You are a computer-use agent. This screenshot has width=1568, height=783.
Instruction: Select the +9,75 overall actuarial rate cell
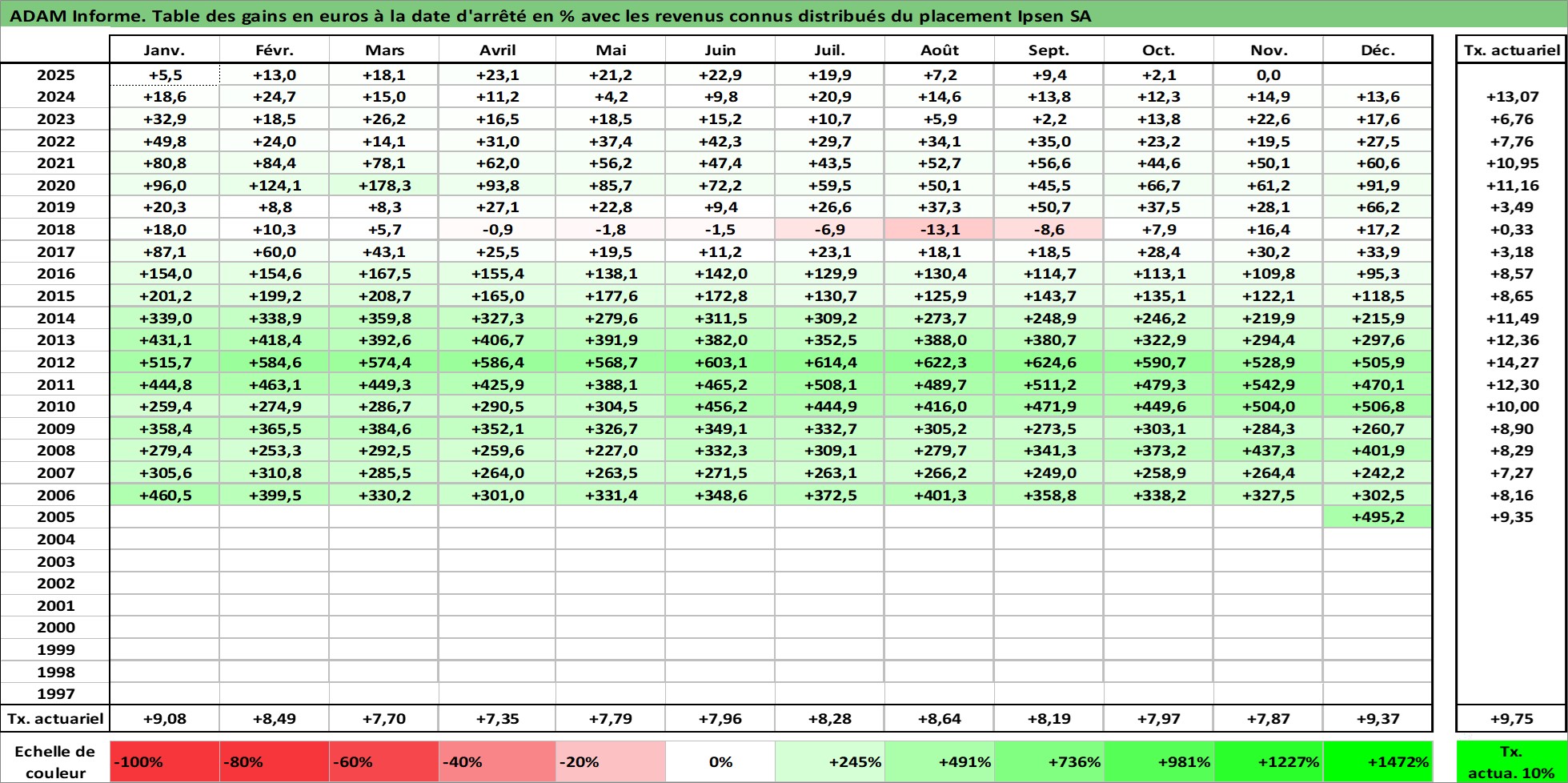[1511, 718]
